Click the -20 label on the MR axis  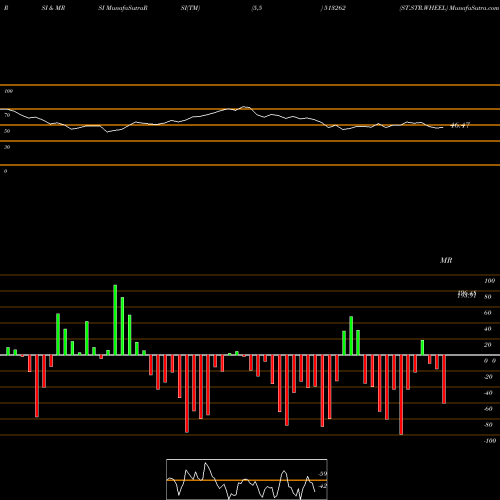[x=488, y=377]
